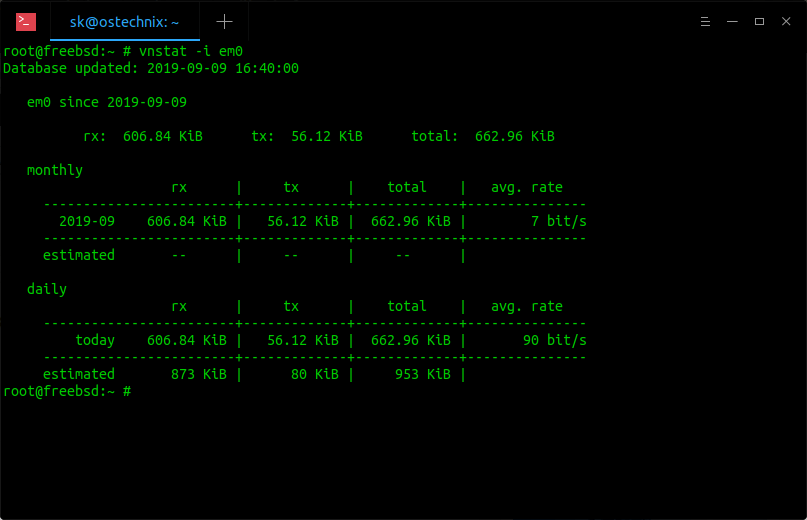Click the 'monthly' section heading
This screenshot has width=807, height=520.
(x=55, y=170)
